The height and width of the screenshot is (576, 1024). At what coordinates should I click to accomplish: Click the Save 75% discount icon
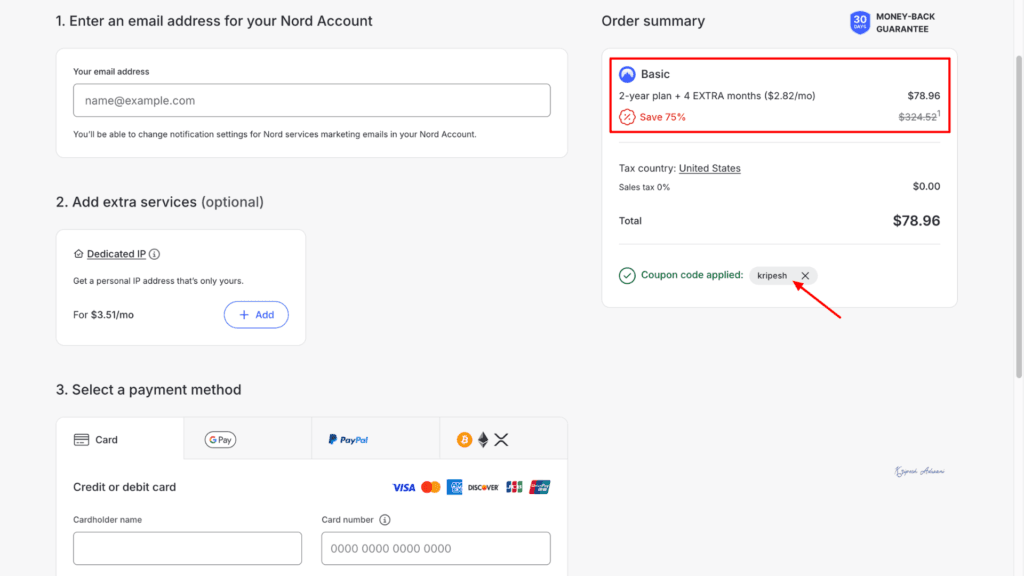(x=627, y=117)
